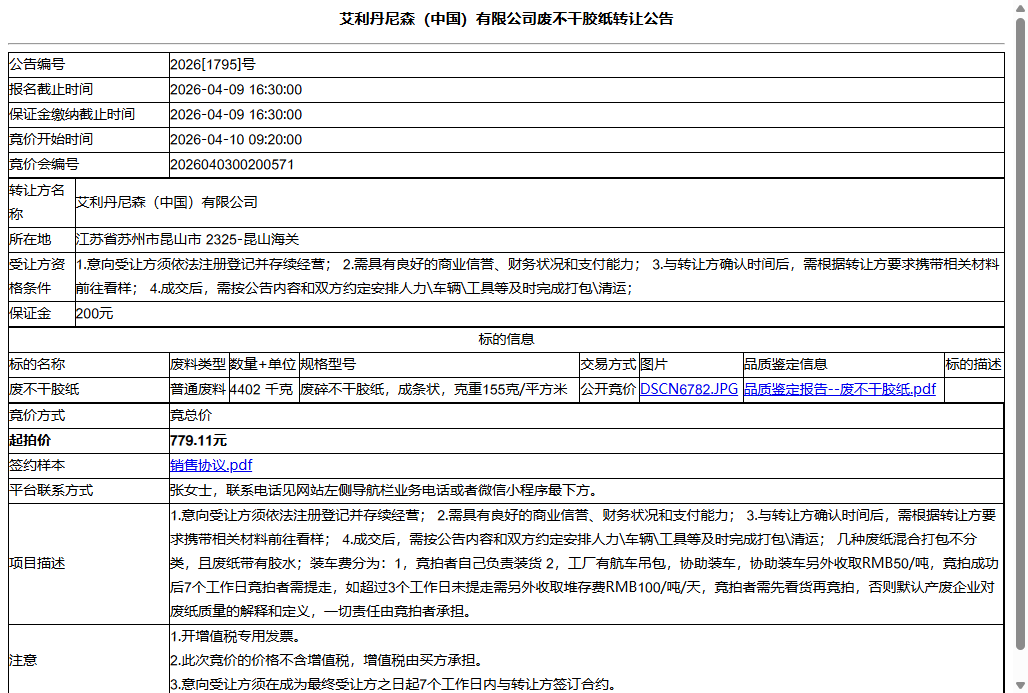Click the 品质鉴定信息 column header
The image size is (1028, 693).
pos(843,365)
